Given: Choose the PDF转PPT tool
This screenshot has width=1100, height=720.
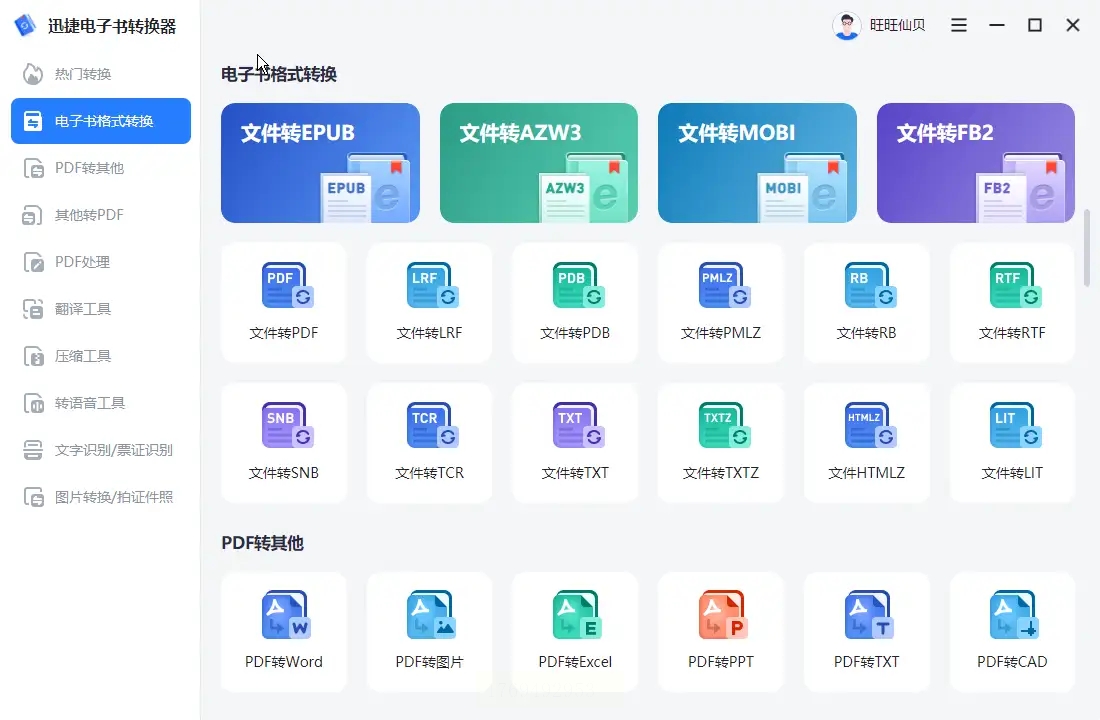Looking at the screenshot, I should pyautogui.click(x=720, y=632).
